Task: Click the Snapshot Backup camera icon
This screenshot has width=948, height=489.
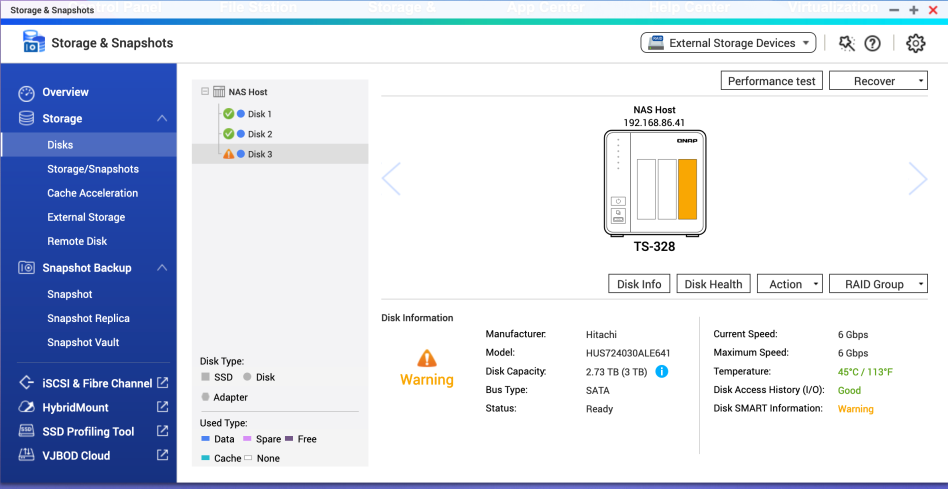Action: coord(27,268)
